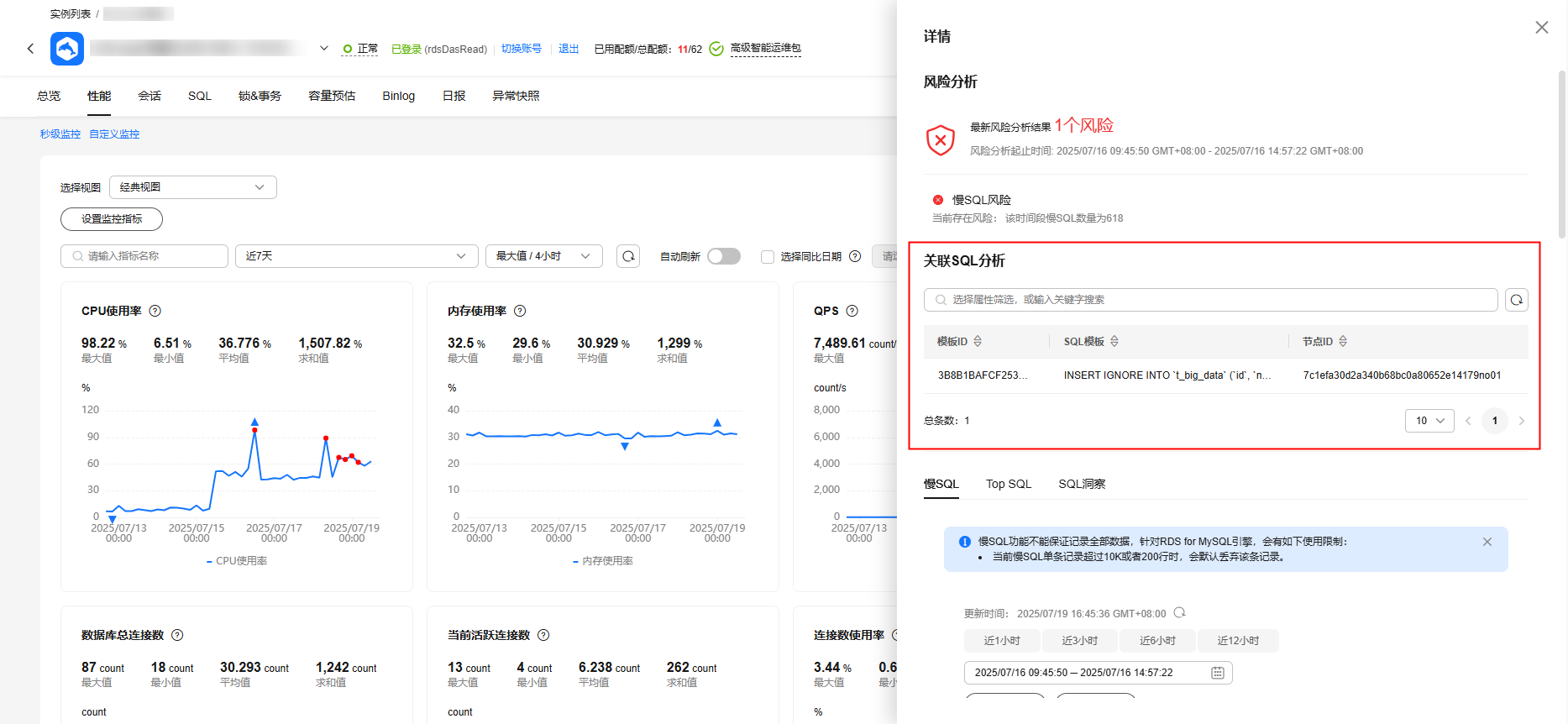
Task: Click the blue database instance logo icon
Action: (x=67, y=49)
